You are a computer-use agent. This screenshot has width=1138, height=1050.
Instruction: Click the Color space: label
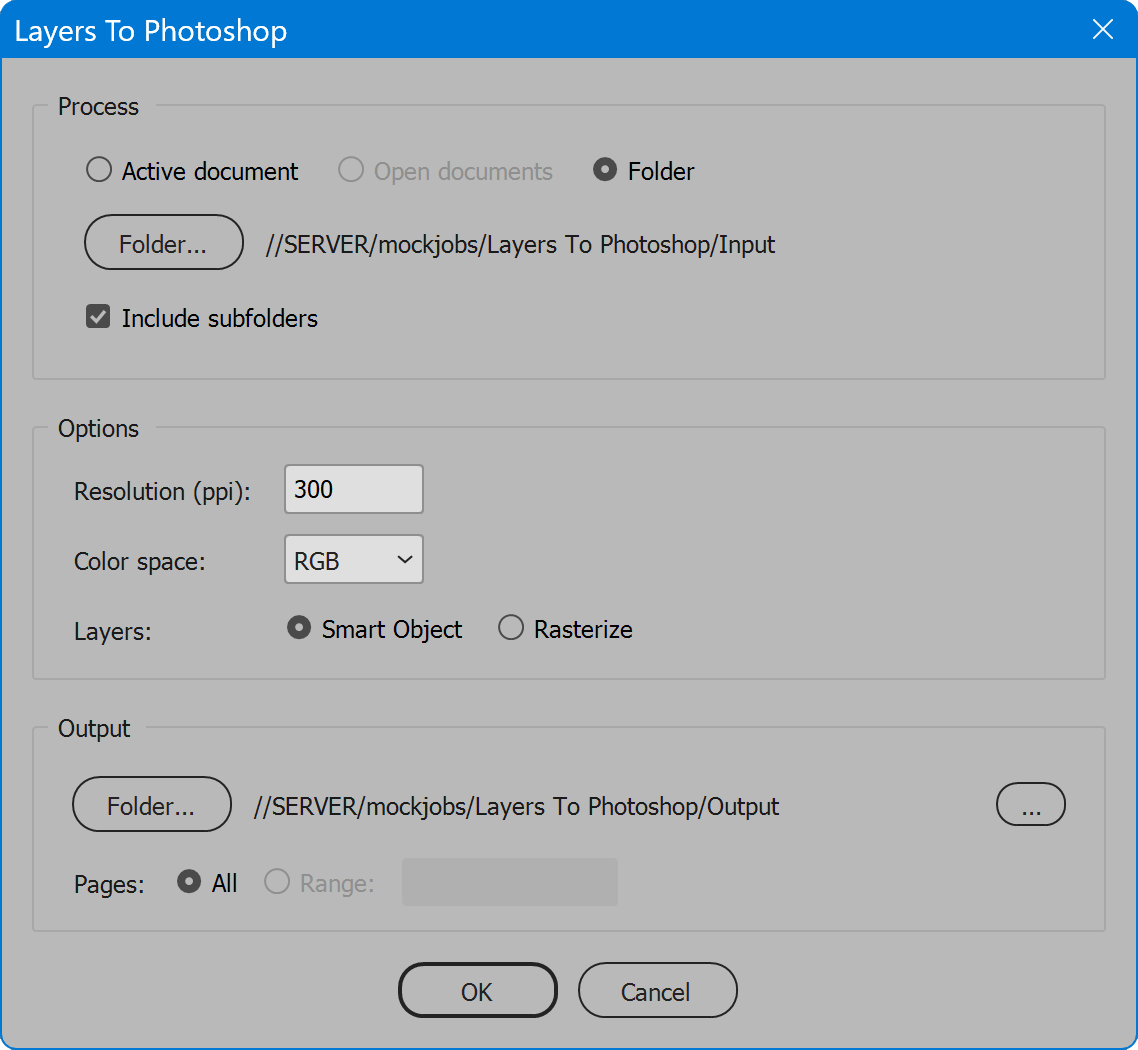click(139, 562)
